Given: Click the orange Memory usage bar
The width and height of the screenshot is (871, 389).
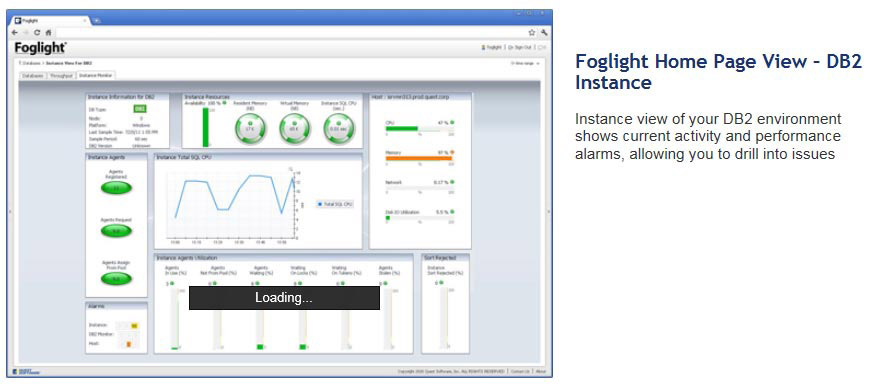Looking at the screenshot, I should pyautogui.click(x=419, y=158).
